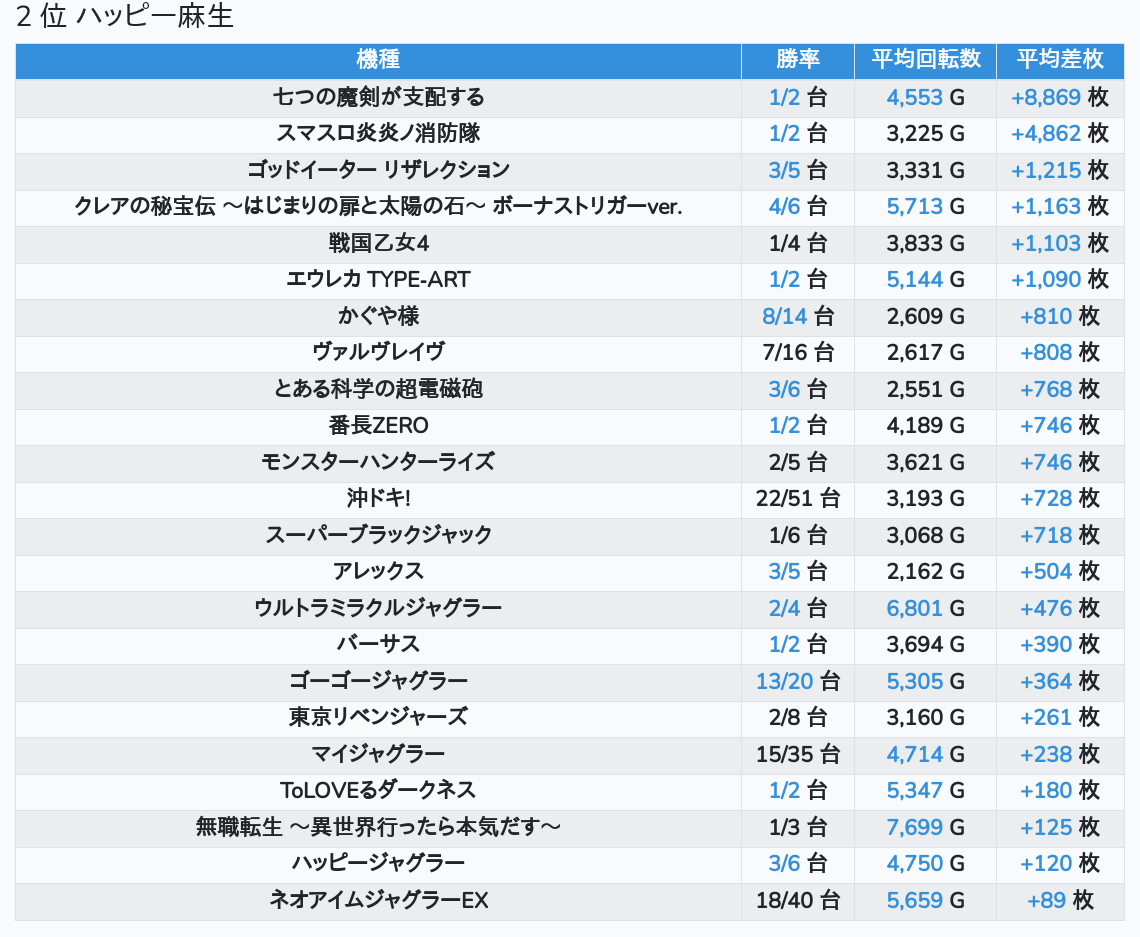
Task: Click the 平均回転数 column header
Action: coord(925,59)
